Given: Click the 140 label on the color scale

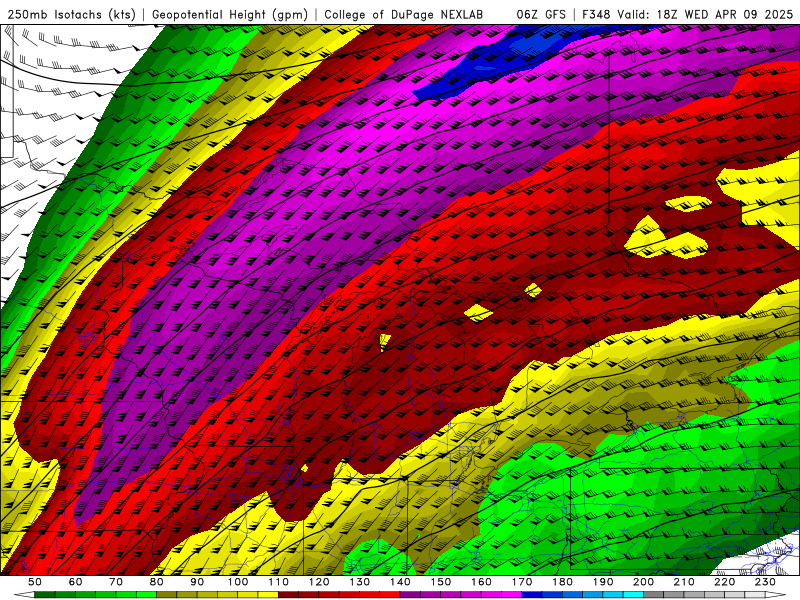Looking at the screenshot, I should (x=400, y=582).
